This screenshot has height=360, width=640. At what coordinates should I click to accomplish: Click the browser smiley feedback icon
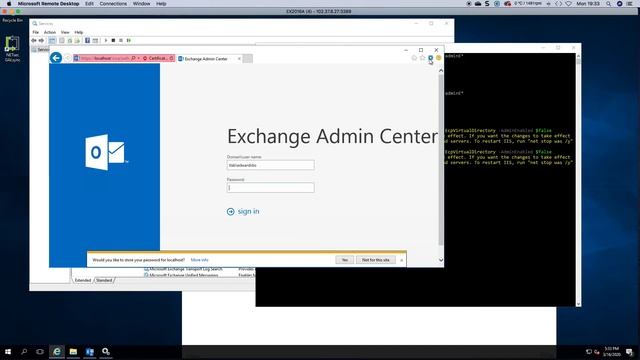point(438,58)
